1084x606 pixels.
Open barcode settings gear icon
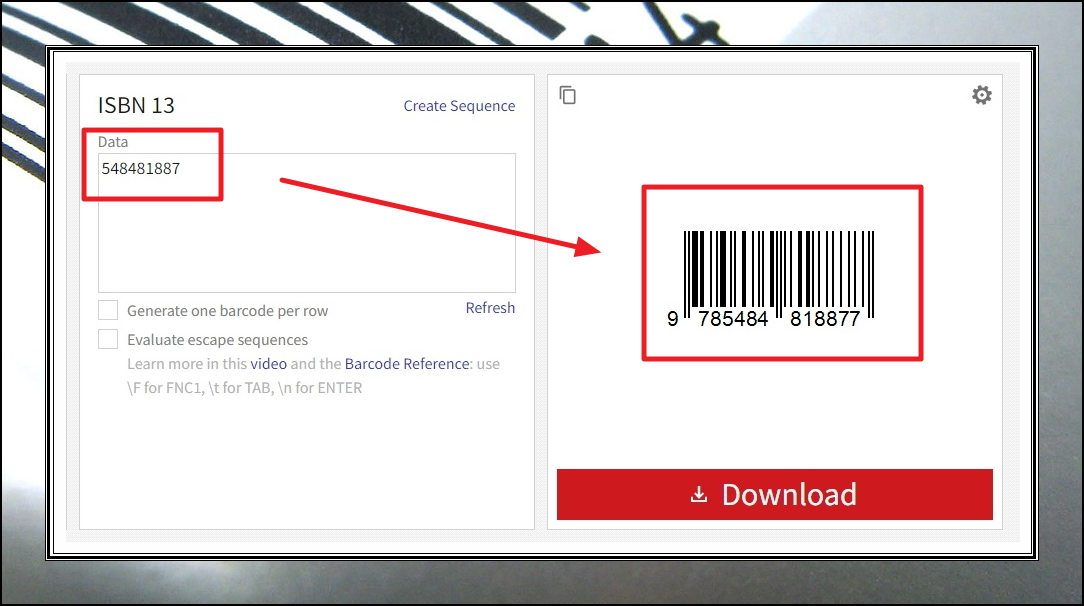[982, 95]
